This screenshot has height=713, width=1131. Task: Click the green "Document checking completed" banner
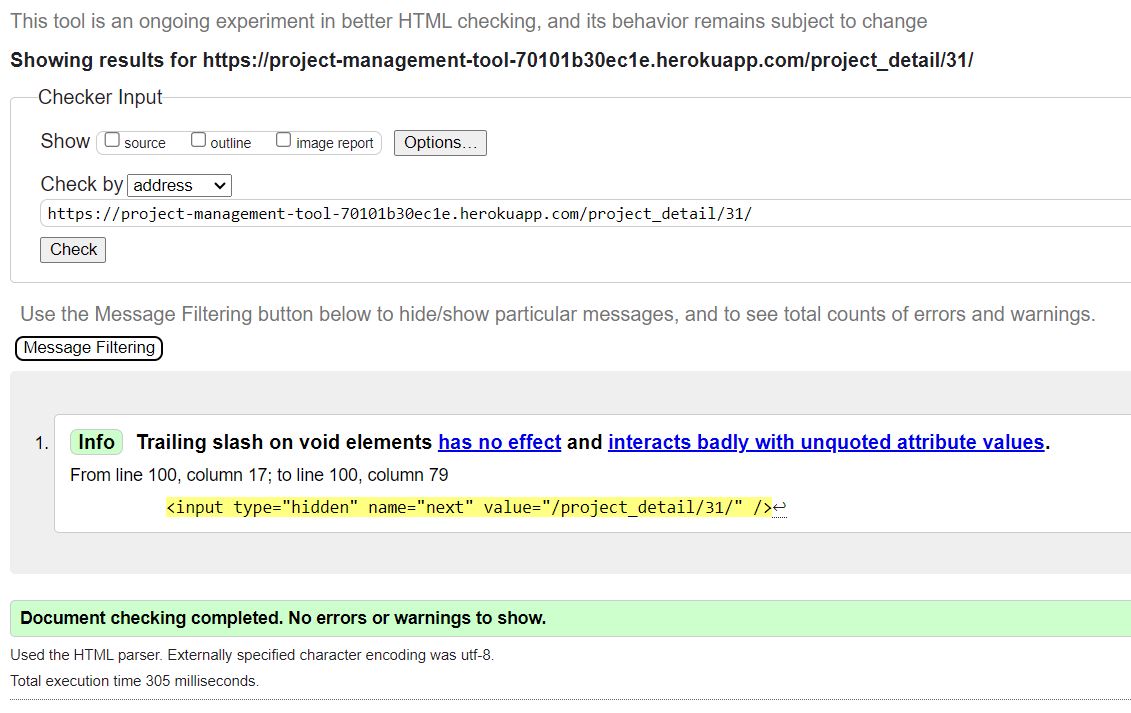278,618
